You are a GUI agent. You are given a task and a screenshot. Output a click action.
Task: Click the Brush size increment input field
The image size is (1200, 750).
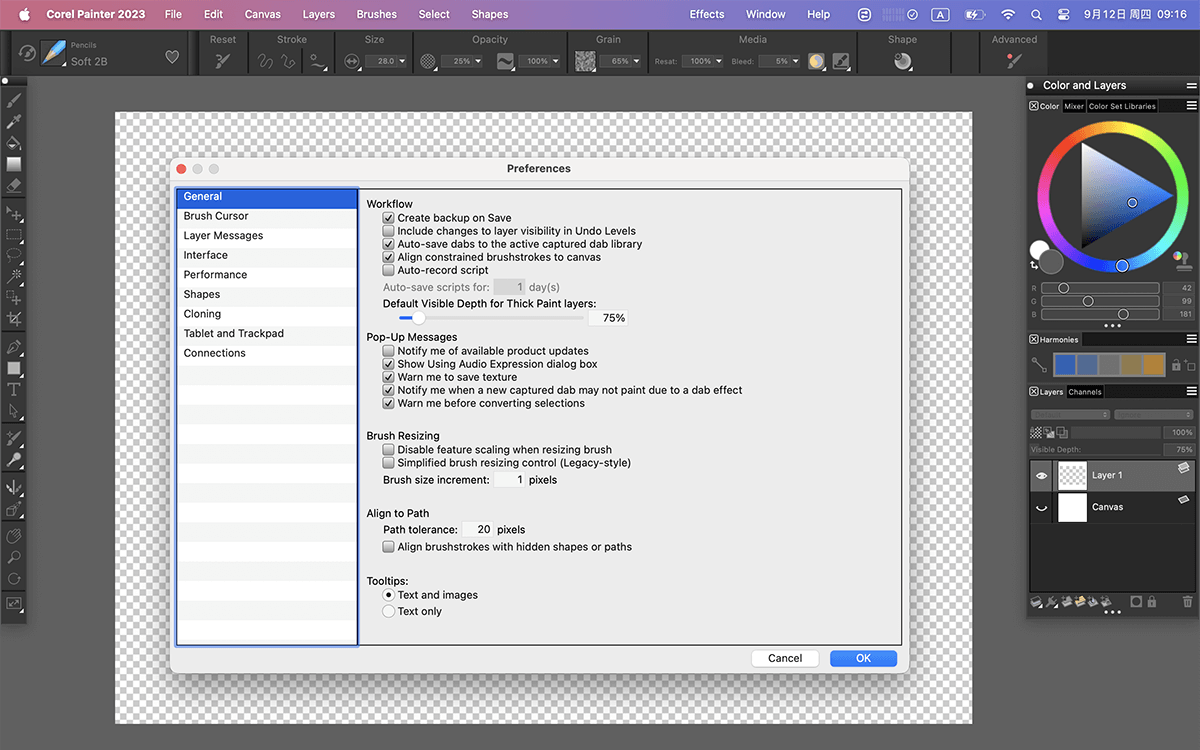pyautogui.click(x=509, y=480)
